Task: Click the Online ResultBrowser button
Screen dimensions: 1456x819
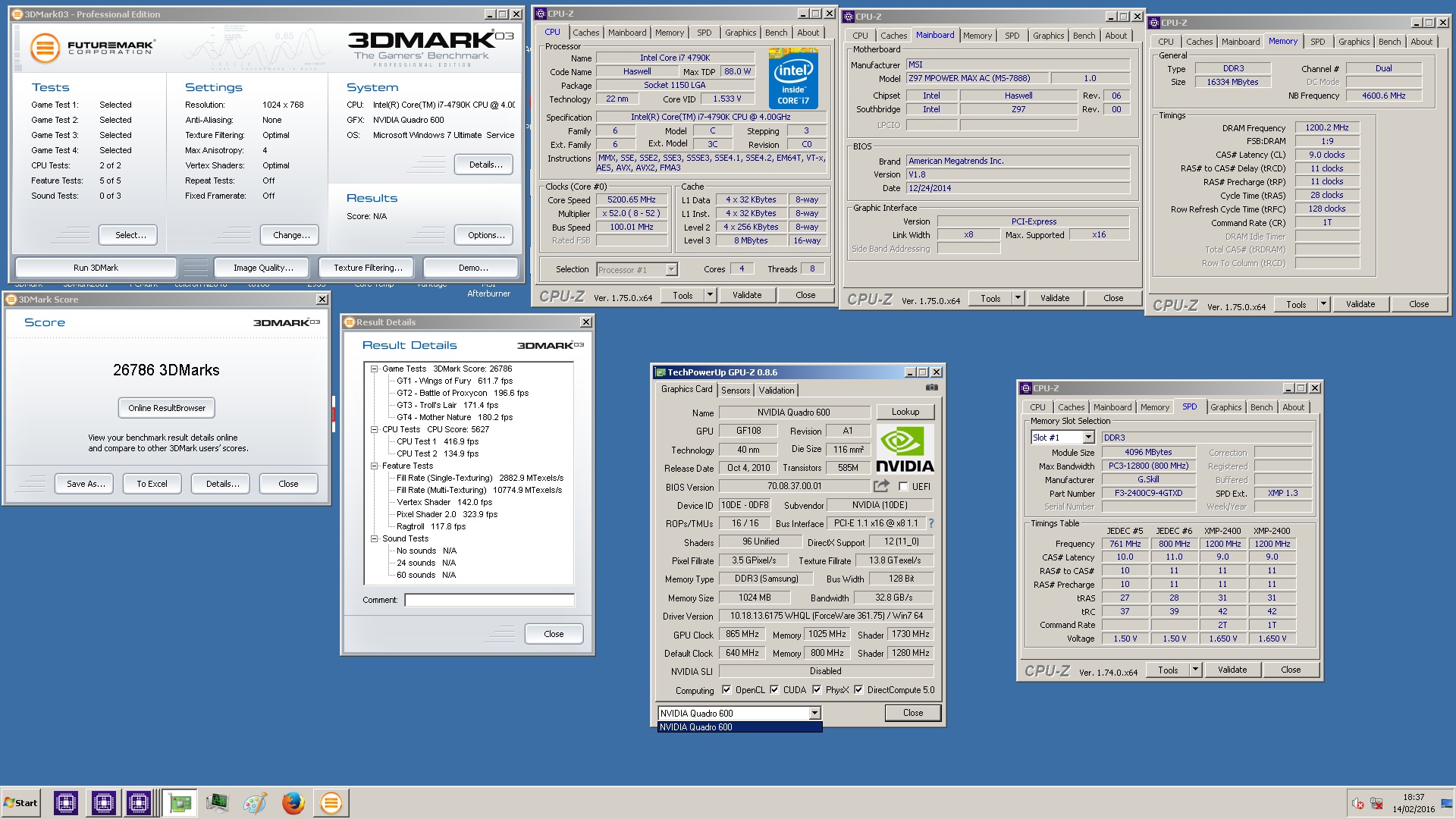Action: [167, 408]
